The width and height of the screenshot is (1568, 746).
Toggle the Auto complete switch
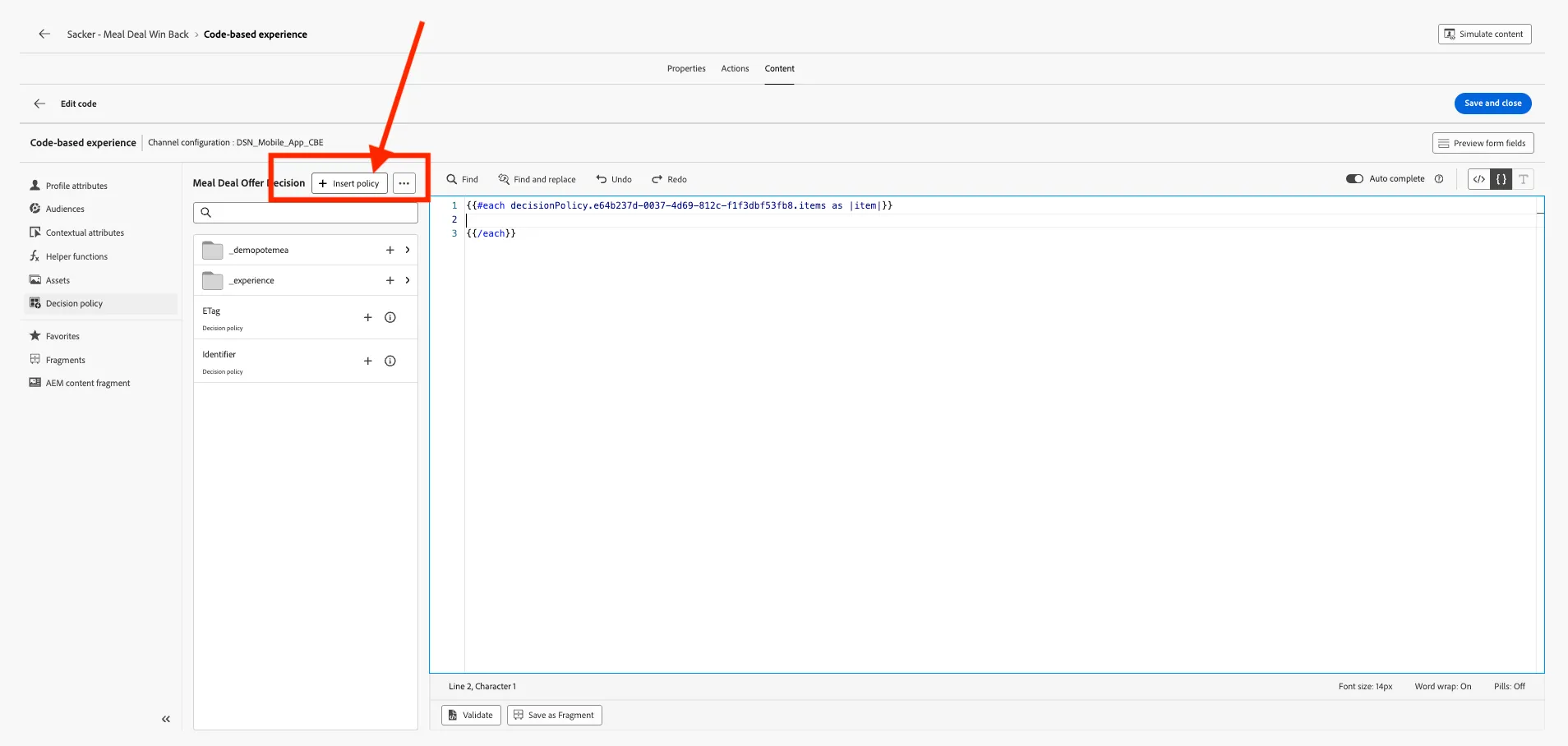pos(1354,179)
